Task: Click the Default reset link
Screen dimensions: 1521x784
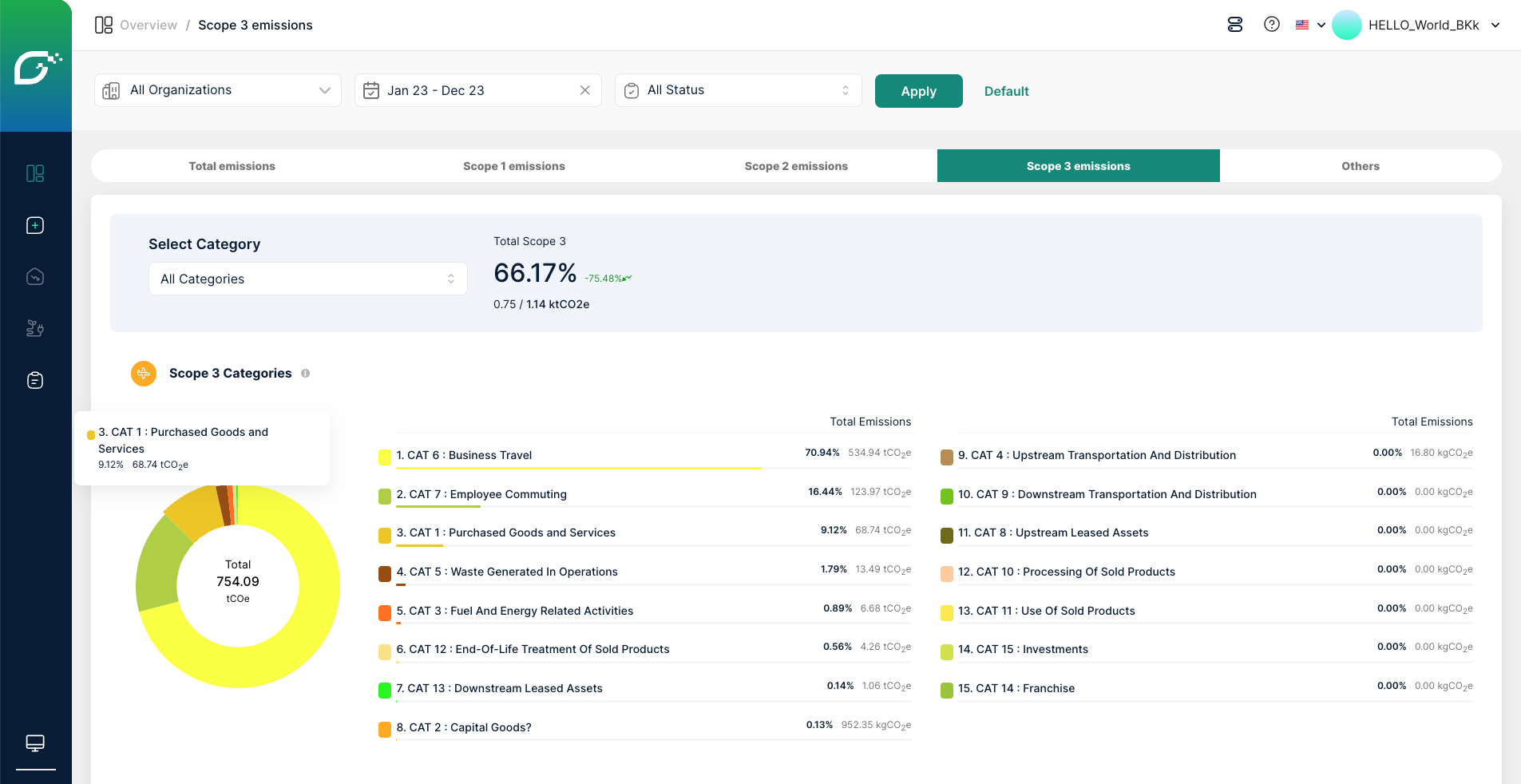Action: tap(1006, 91)
